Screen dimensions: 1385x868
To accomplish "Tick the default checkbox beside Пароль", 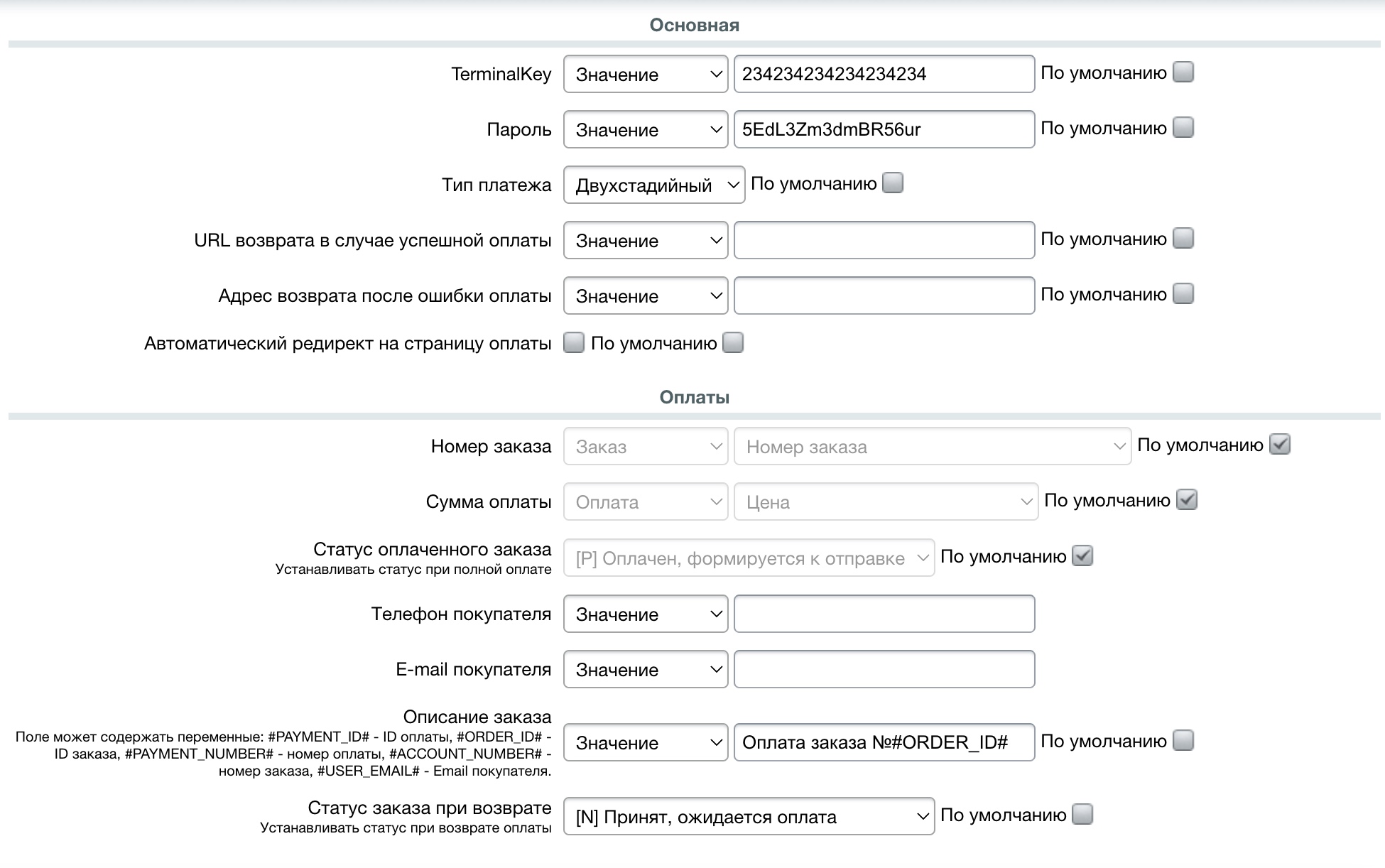I will (1183, 128).
